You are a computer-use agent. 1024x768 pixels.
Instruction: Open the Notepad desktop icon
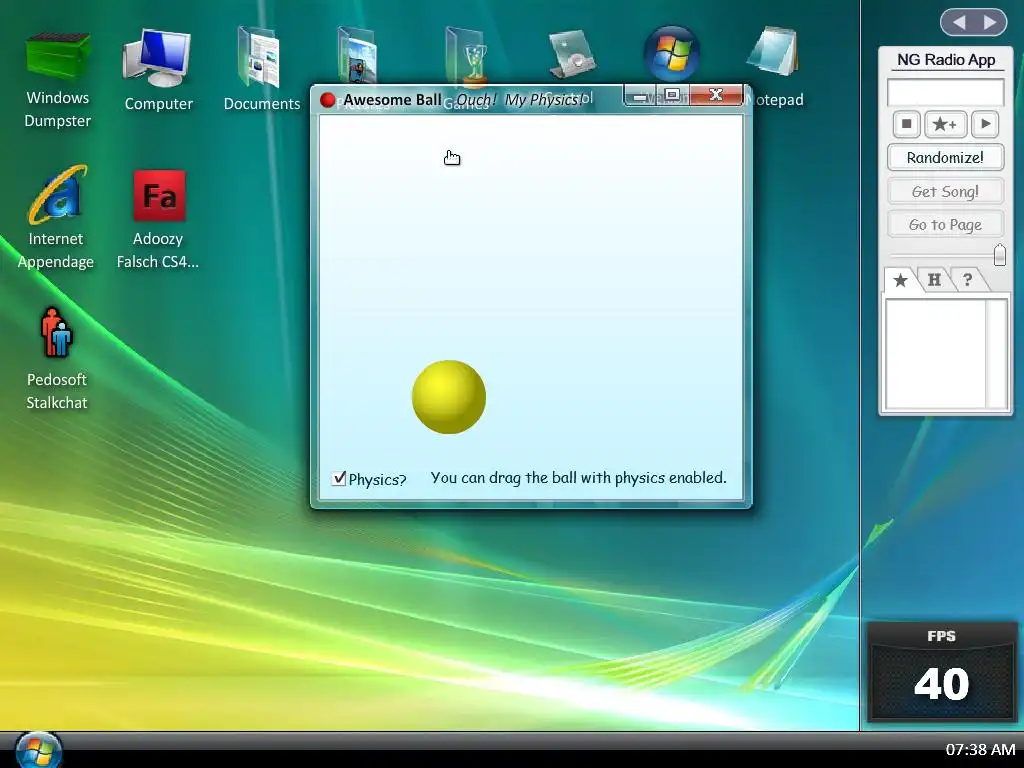pyautogui.click(x=773, y=65)
